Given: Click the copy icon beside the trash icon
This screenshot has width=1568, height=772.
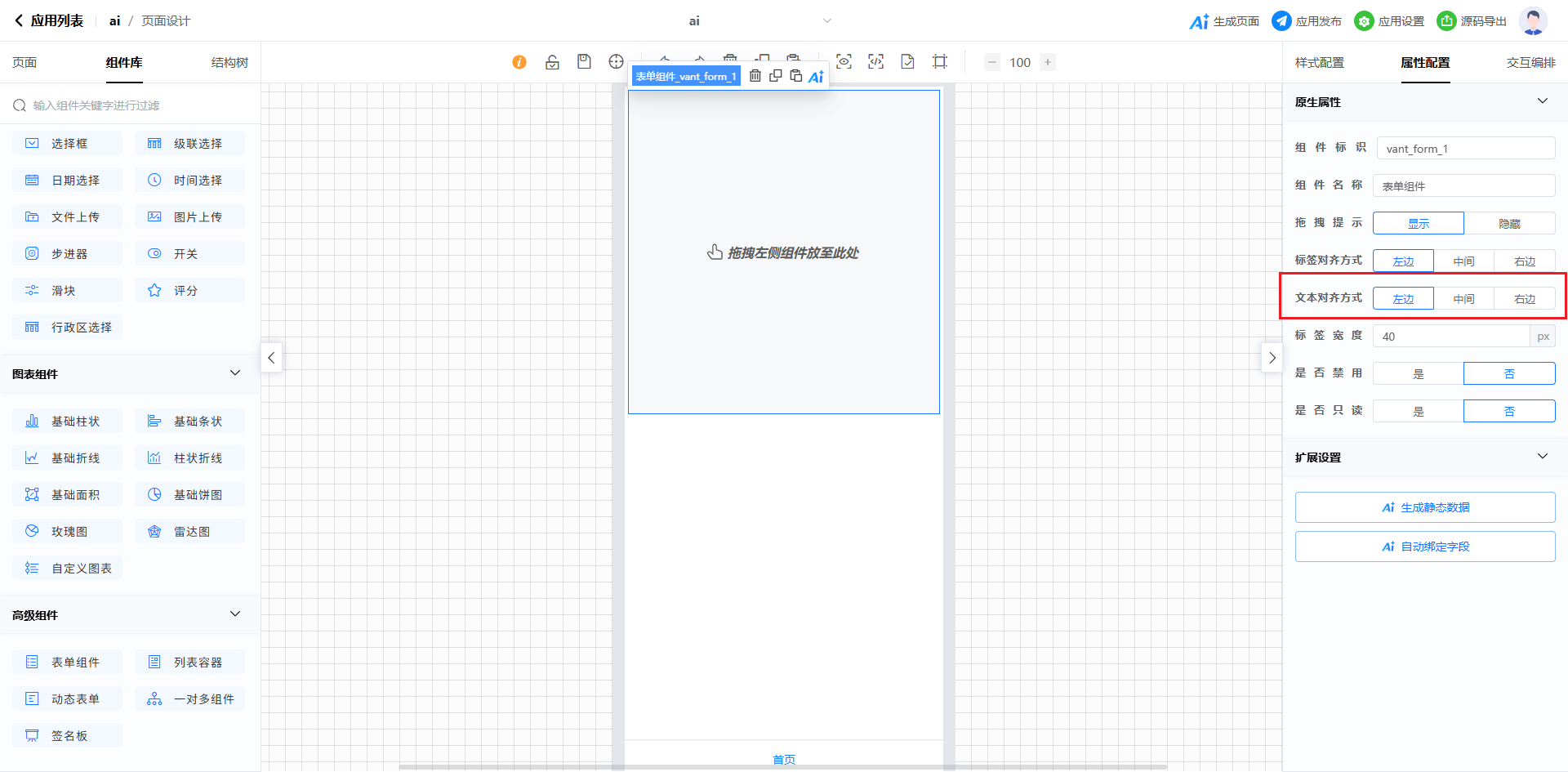Looking at the screenshot, I should [x=776, y=76].
